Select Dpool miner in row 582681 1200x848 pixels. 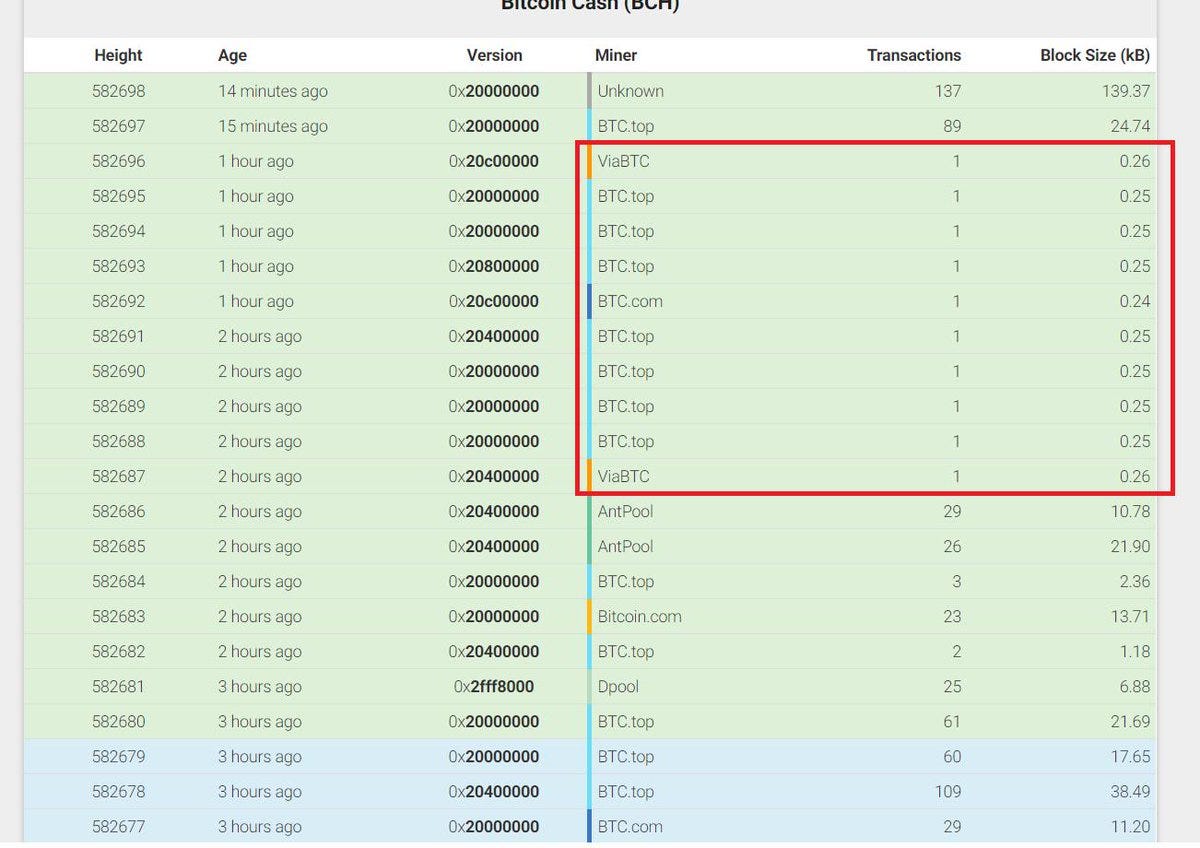pos(618,686)
